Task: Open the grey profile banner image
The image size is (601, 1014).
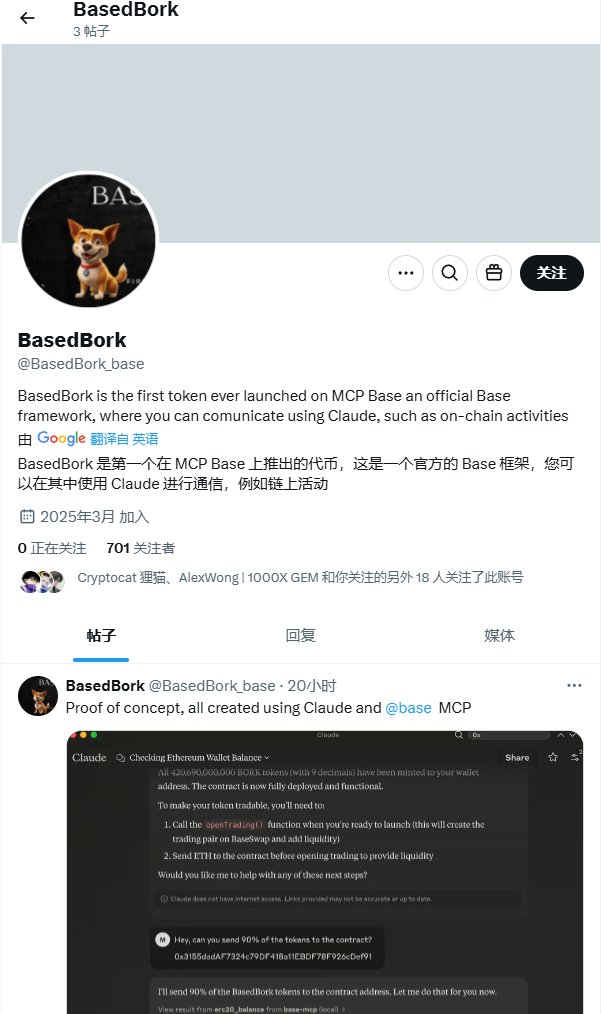Action: coord(301,144)
